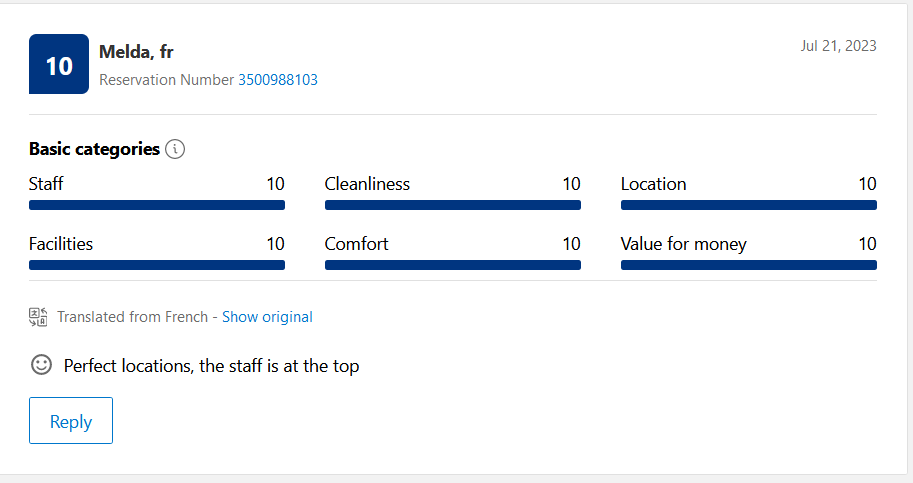This screenshot has height=483, width=913.
Task: Click the Location rating bar
Action: [749, 205]
